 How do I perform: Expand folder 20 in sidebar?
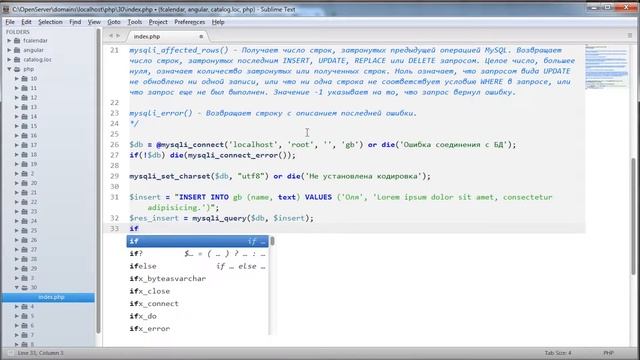pos(17,183)
